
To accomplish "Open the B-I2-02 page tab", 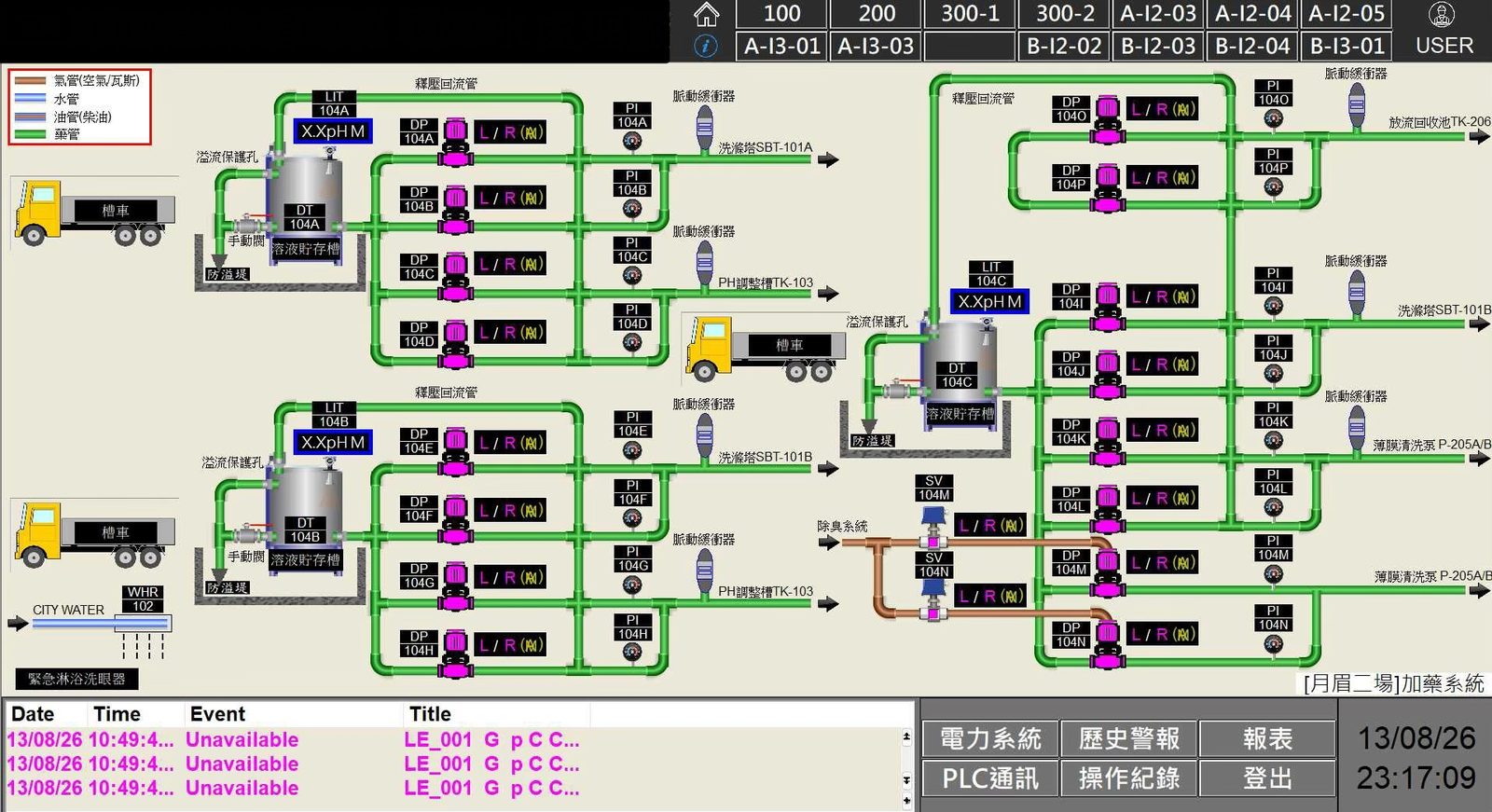I will (x=1064, y=46).
